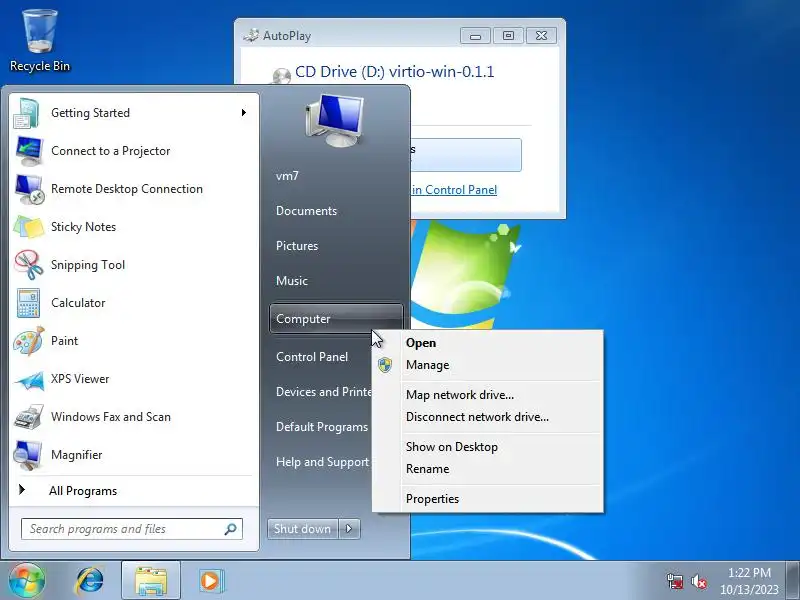
Task: Minimize the AutoPlay window
Action: [x=475, y=36]
